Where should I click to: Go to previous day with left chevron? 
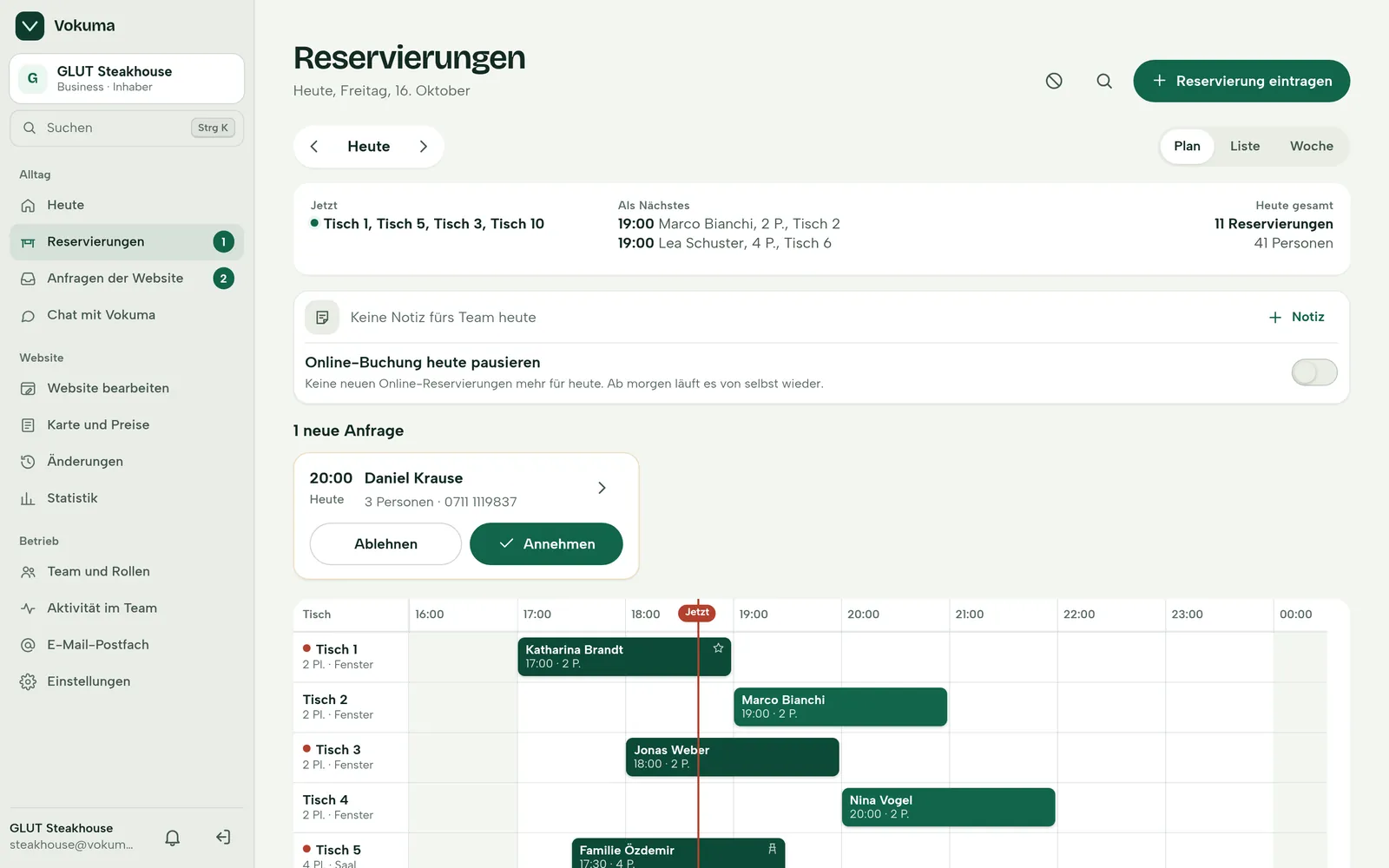[x=314, y=147]
